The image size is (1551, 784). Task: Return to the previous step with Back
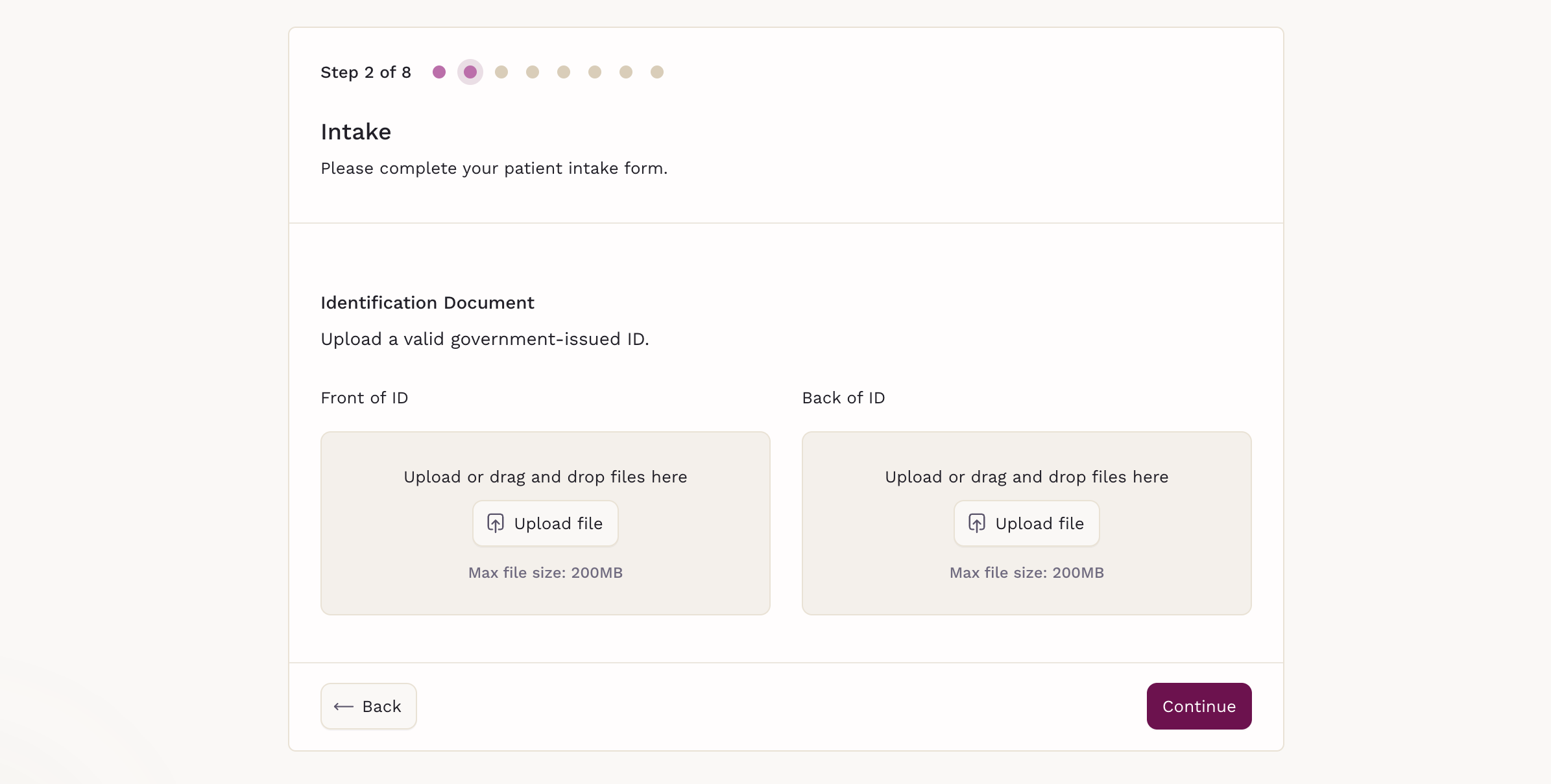point(368,706)
